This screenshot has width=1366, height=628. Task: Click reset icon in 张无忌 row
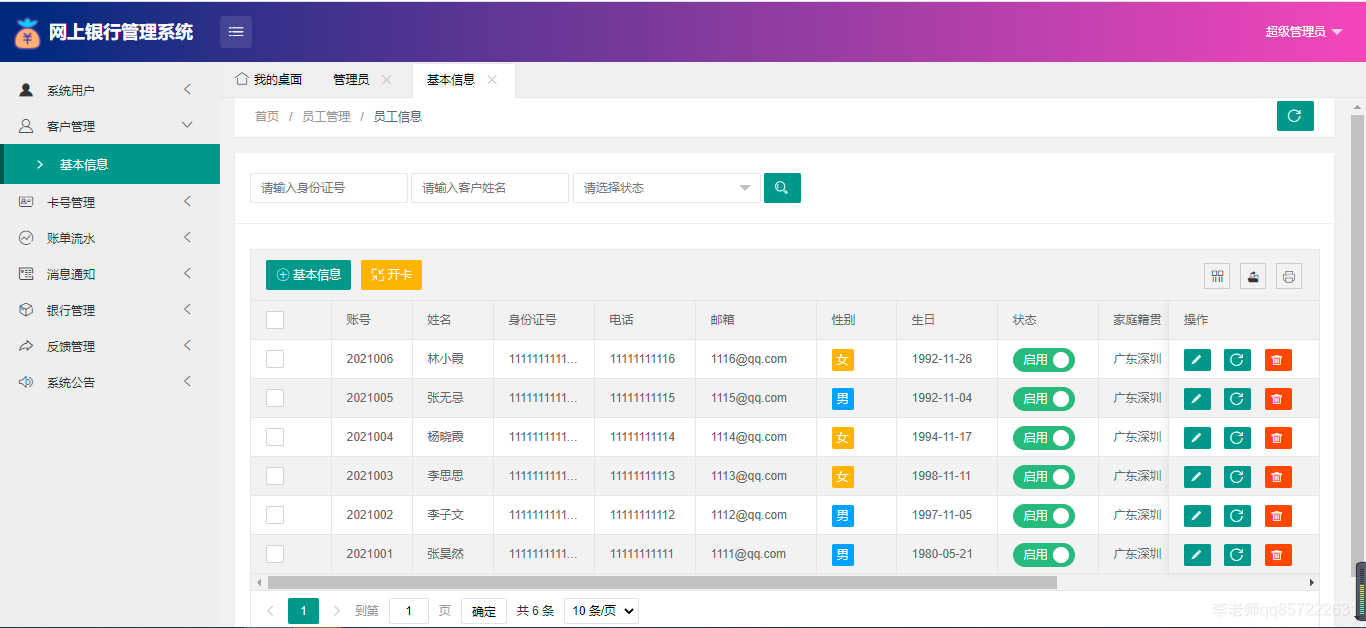click(1237, 399)
